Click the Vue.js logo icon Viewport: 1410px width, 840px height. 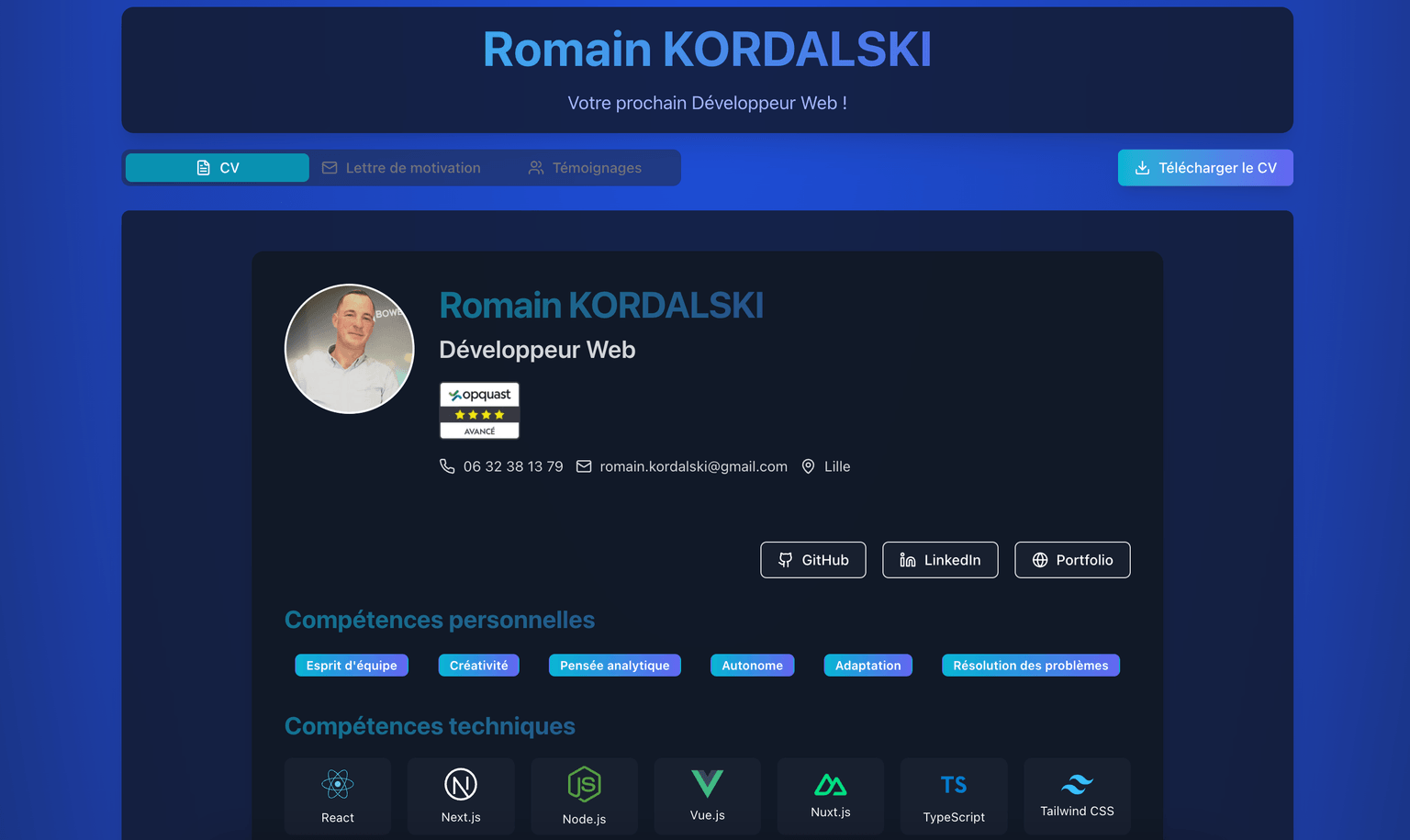pos(708,784)
